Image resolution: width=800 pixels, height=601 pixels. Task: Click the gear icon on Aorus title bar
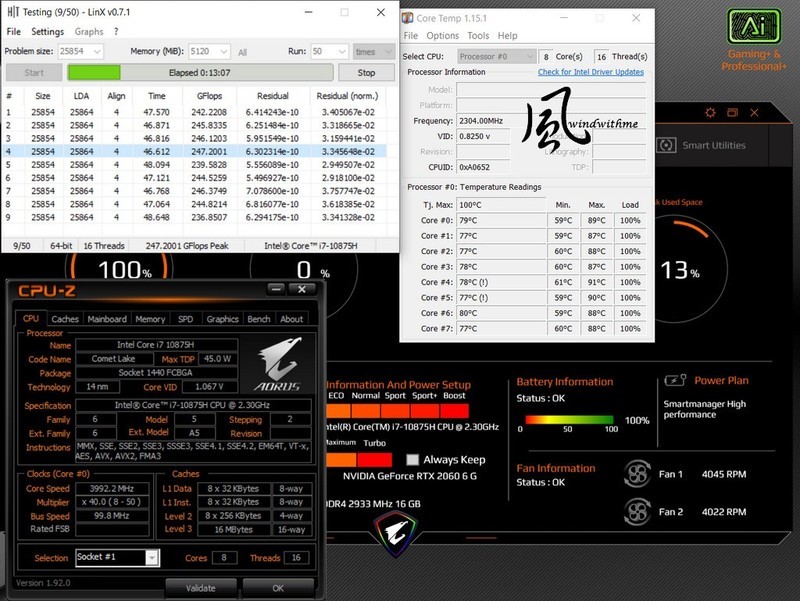point(710,113)
